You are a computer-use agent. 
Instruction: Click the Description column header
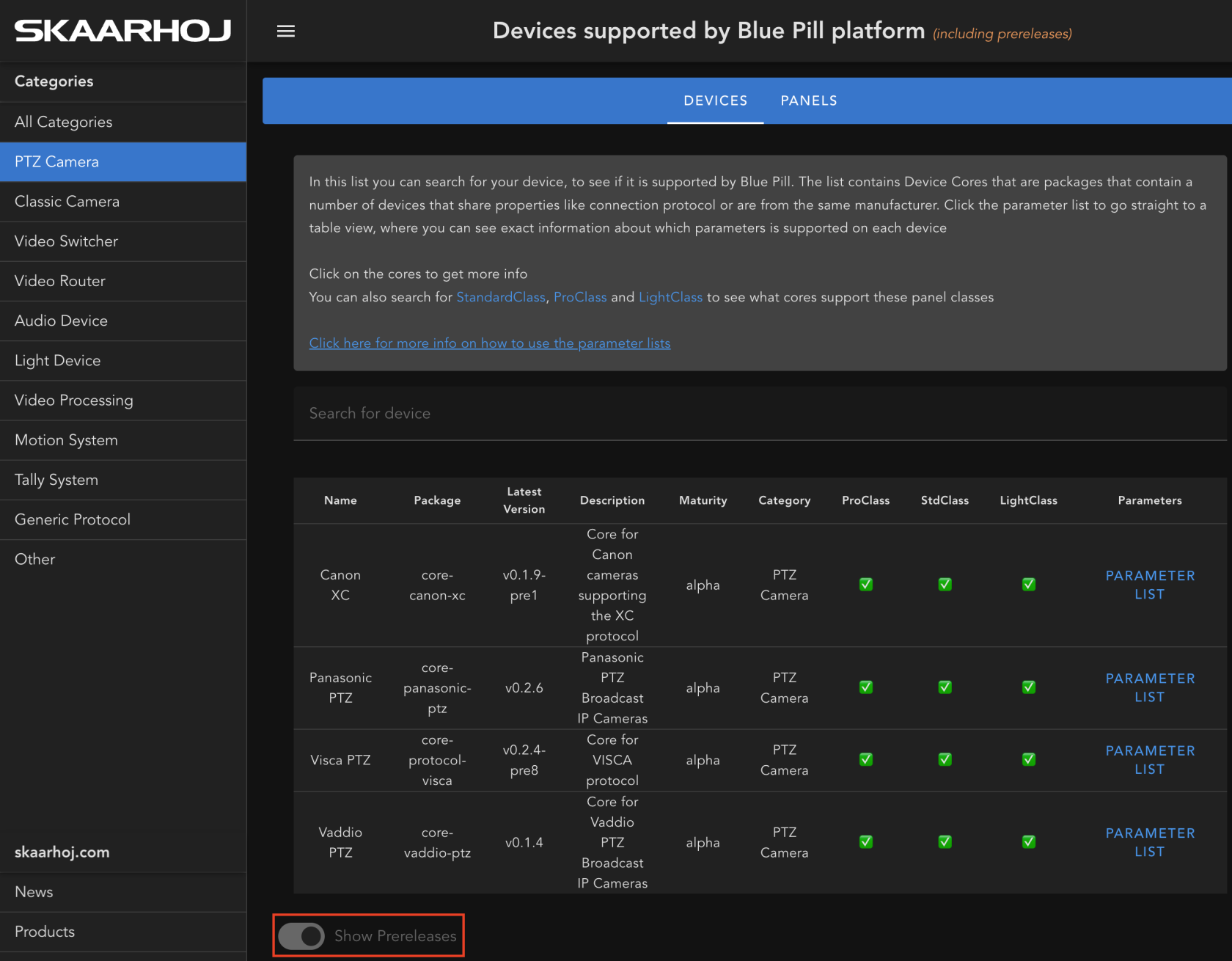click(612, 500)
